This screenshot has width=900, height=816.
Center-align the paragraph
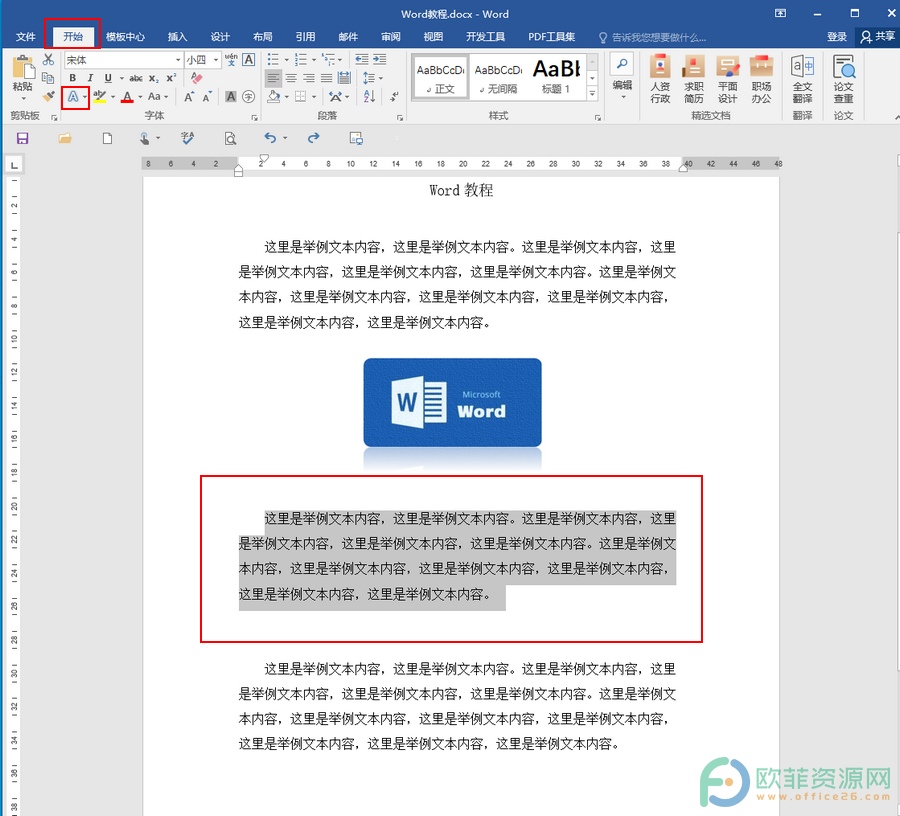291,78
